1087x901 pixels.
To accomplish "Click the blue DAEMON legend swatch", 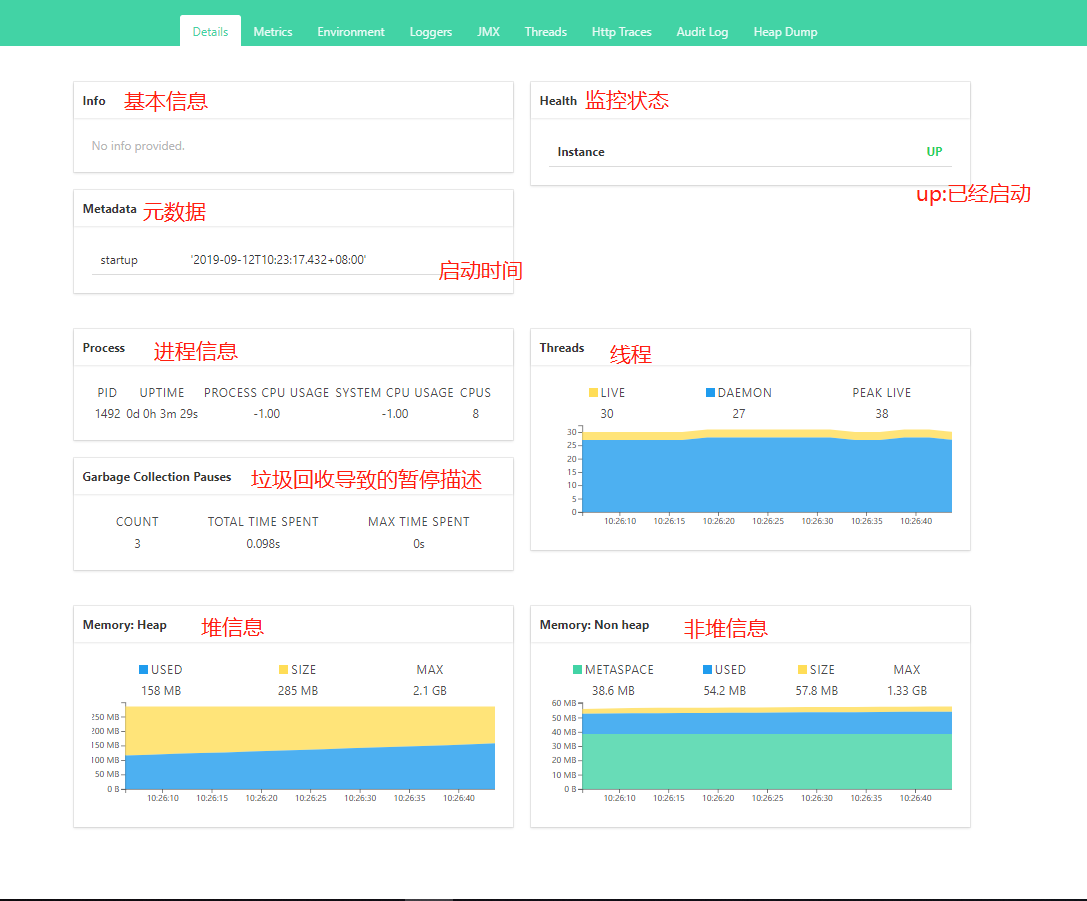I will (710, 393).
